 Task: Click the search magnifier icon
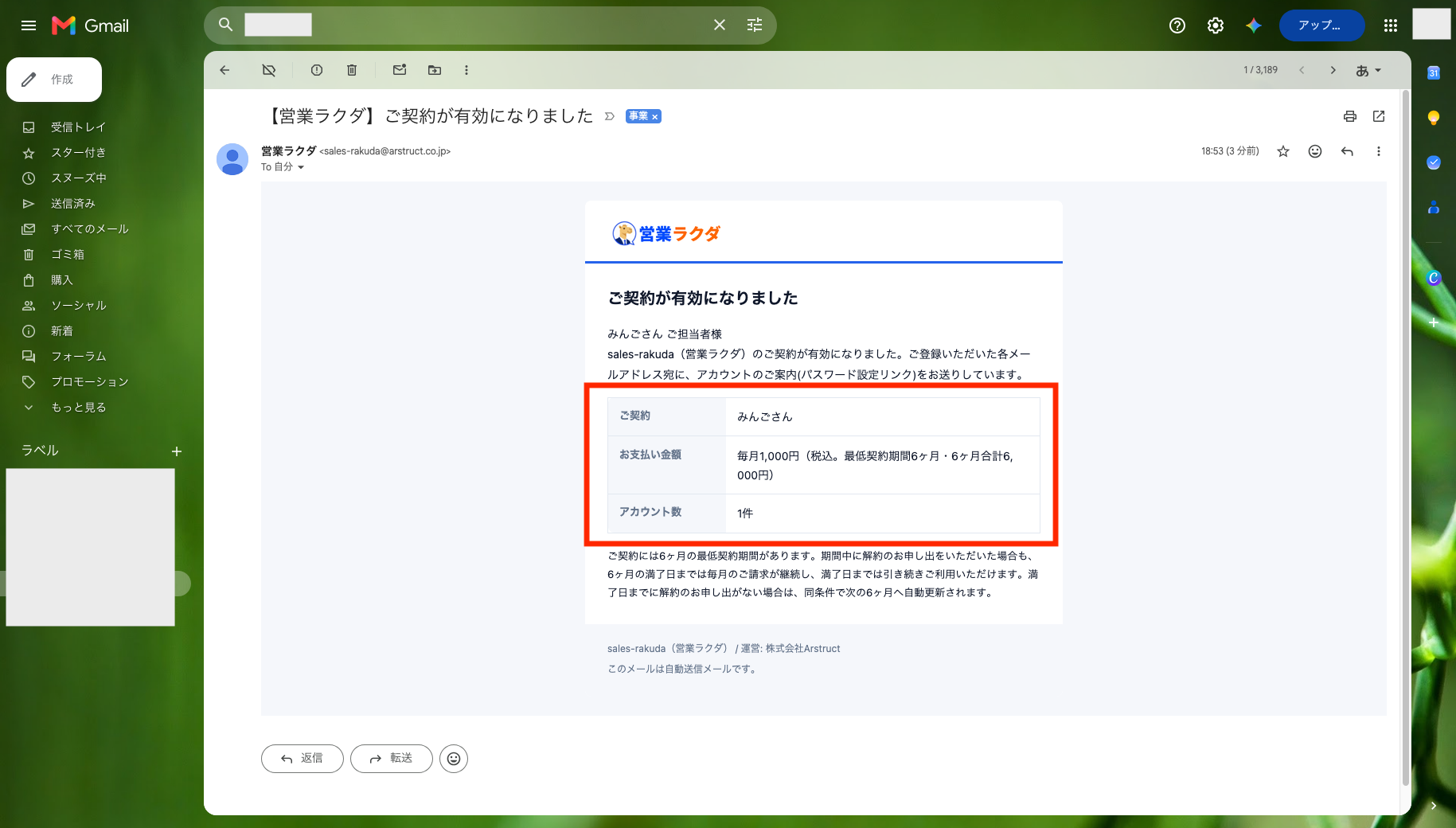tap(226, 25)
